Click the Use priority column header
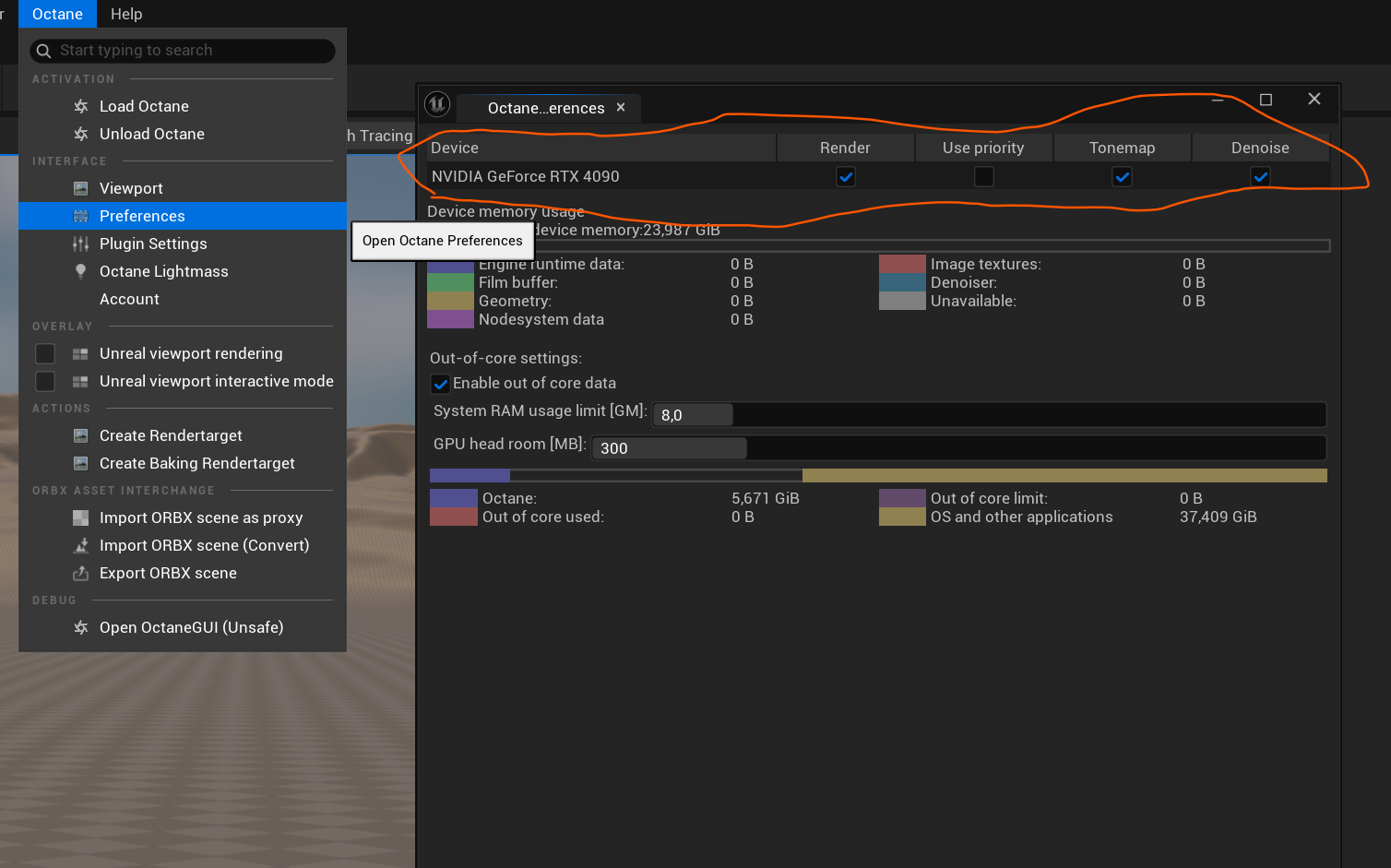Screen dimensions: 1391x868 (x=983, y=148)
